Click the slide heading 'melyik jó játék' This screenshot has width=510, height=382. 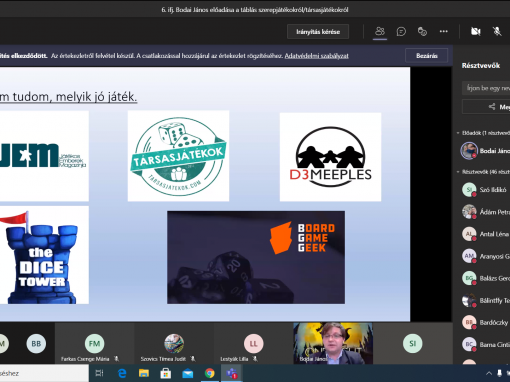(x=97, y=97)
